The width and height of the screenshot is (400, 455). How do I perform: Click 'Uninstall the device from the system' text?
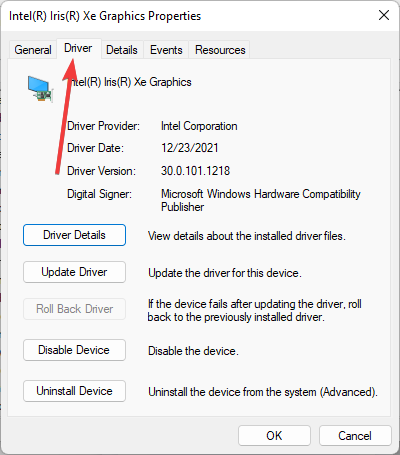tap(263, 392)
